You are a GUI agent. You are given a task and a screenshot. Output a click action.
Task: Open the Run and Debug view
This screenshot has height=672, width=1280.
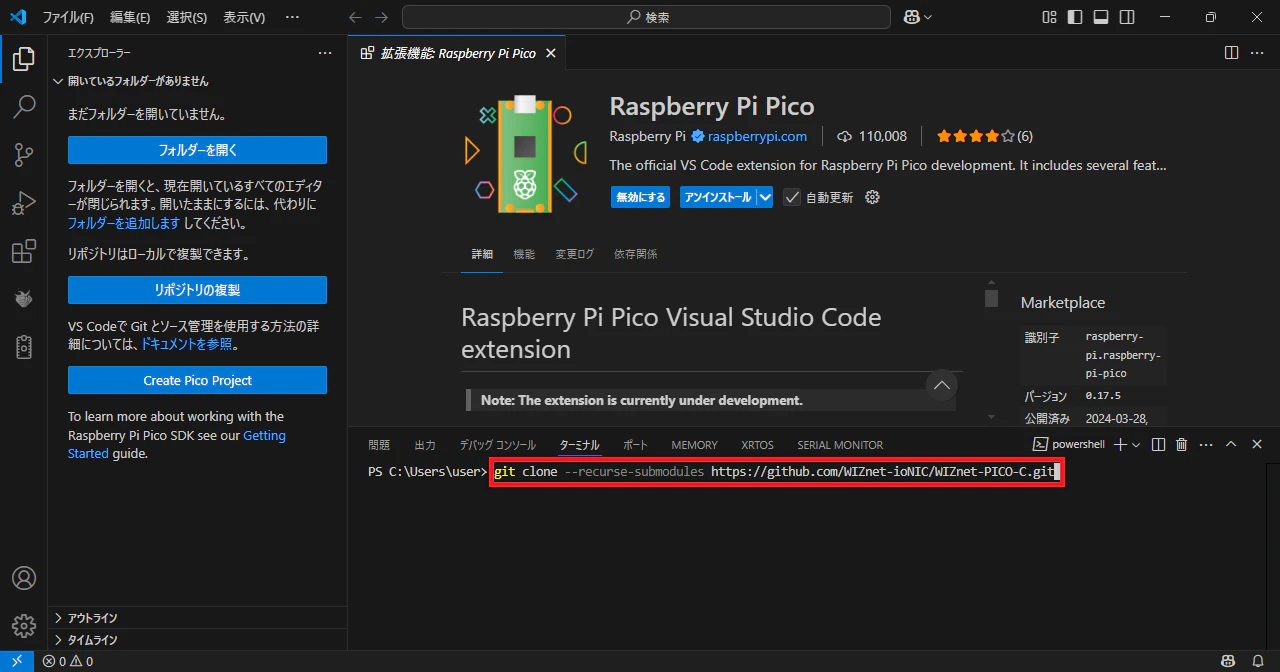24,203
